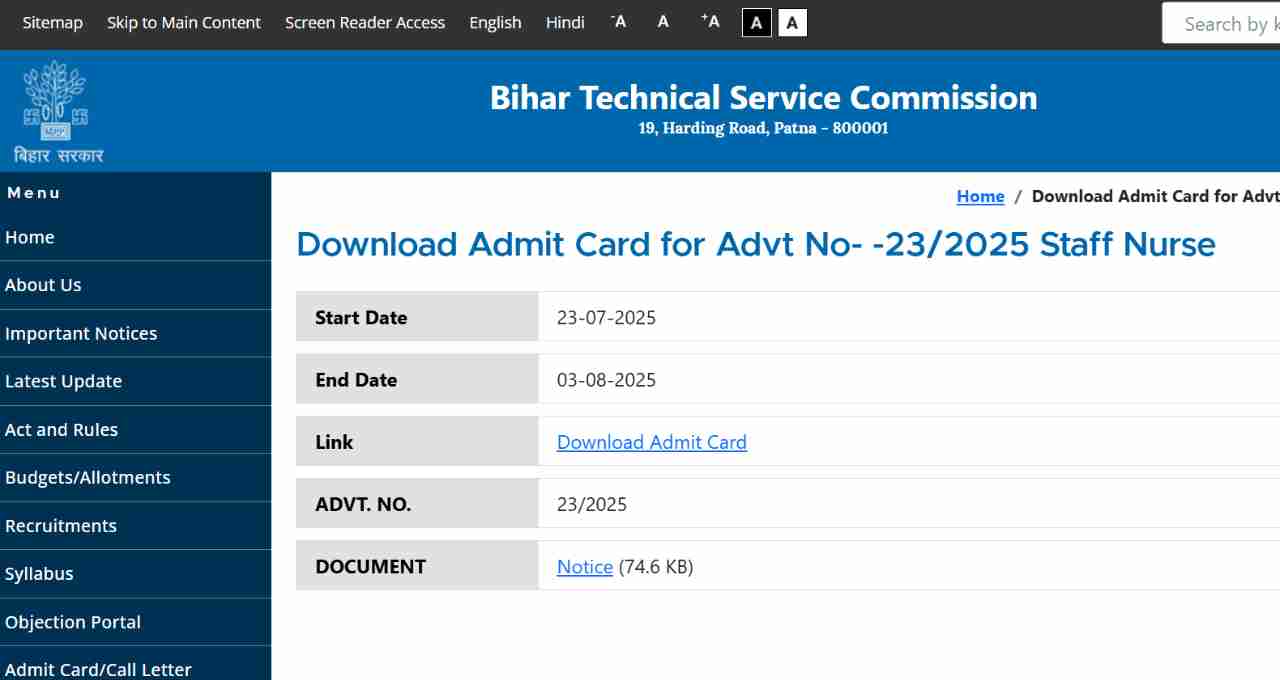Open Admit Card/Call Letter menu item
The image size is (1280, 680).
pos(135,663)
